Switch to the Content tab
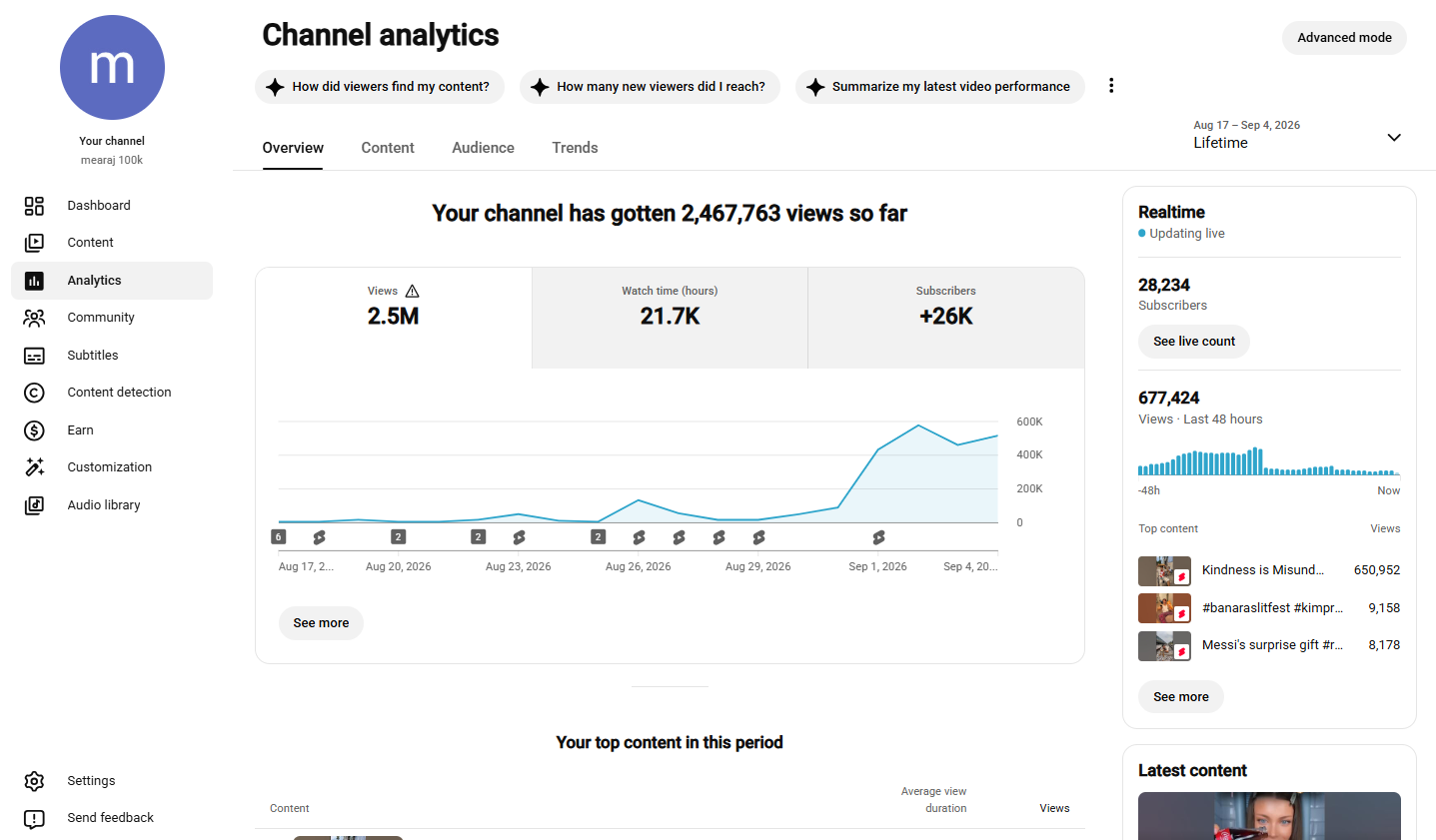Image resolution: width=1436 pixels, height=840 pixels. click(x=388, y=148)
